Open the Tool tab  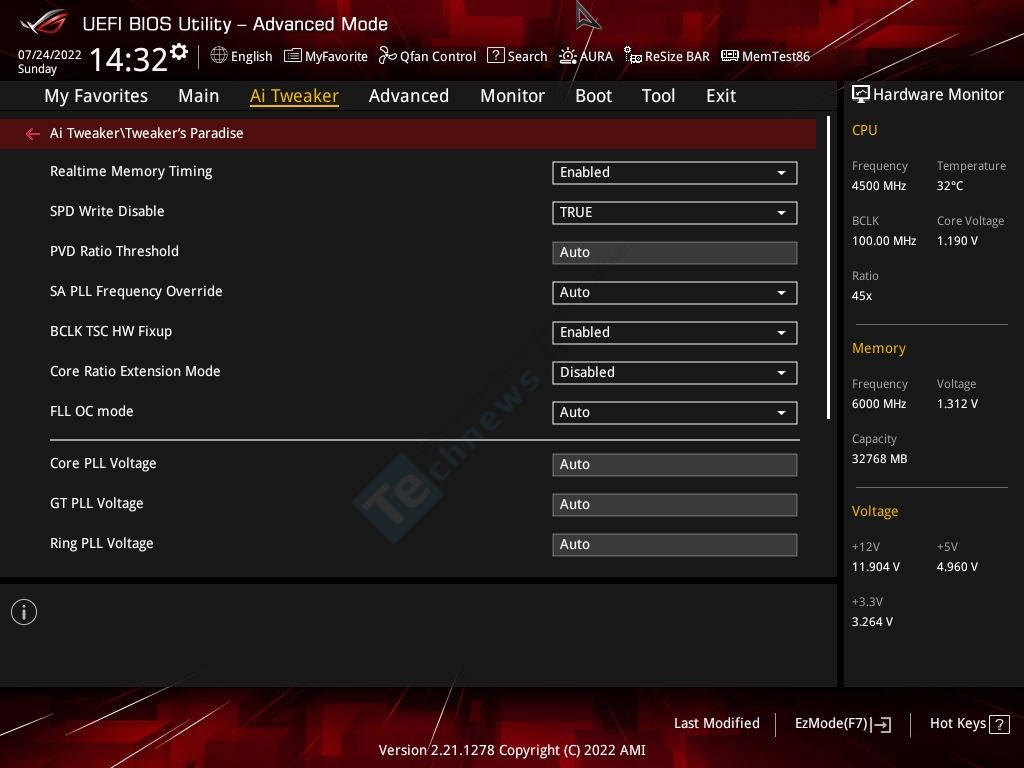point(658,96)
